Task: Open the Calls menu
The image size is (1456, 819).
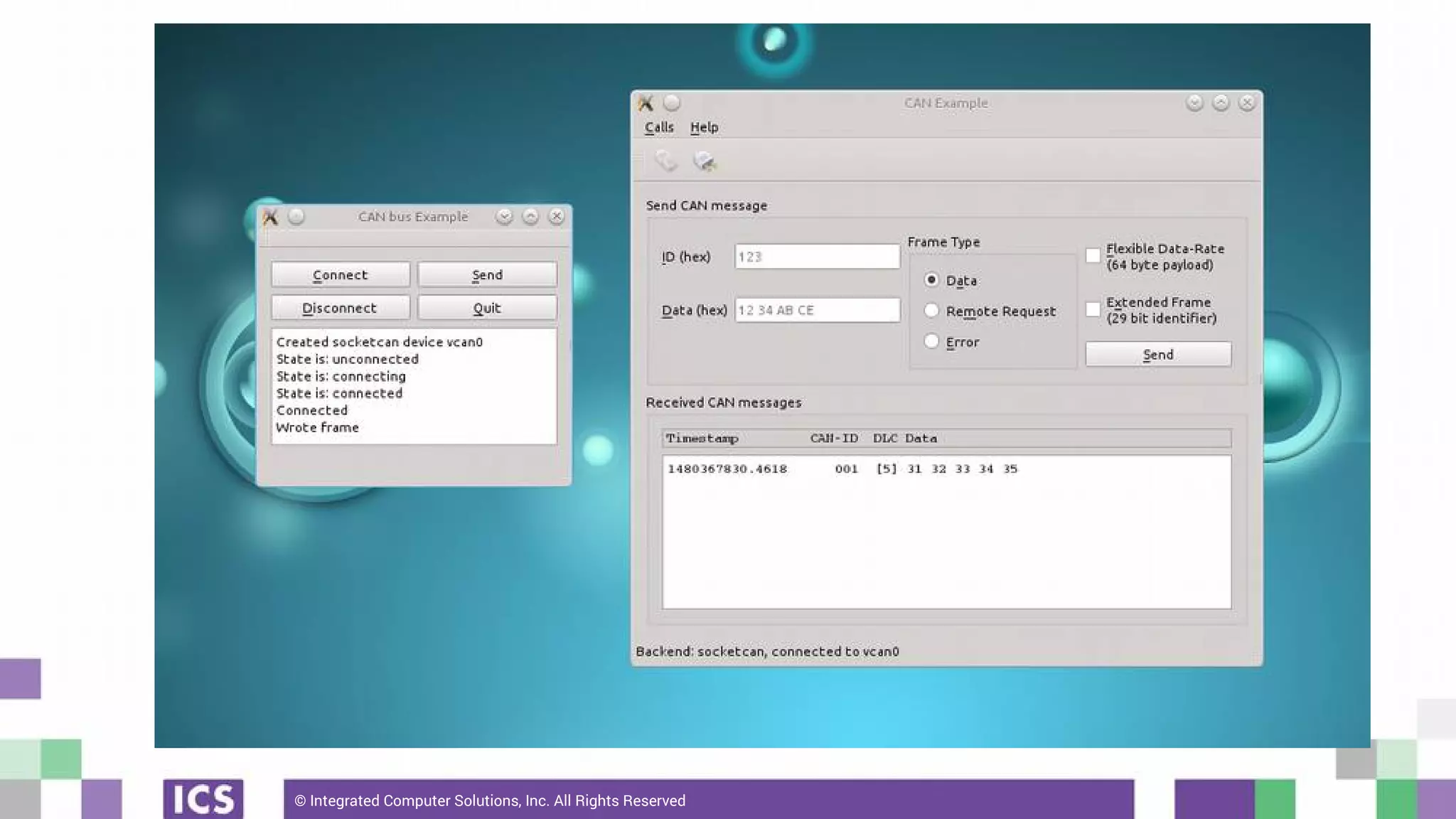Action: pyautogui.click(x=659, y=127)
